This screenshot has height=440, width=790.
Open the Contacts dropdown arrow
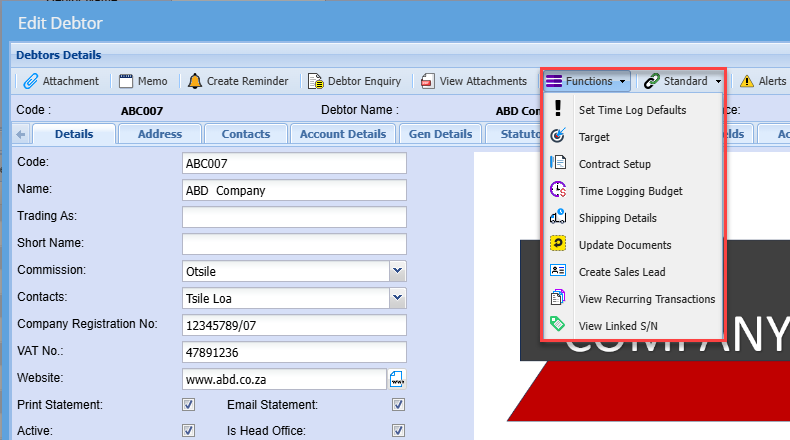[398, 298]
